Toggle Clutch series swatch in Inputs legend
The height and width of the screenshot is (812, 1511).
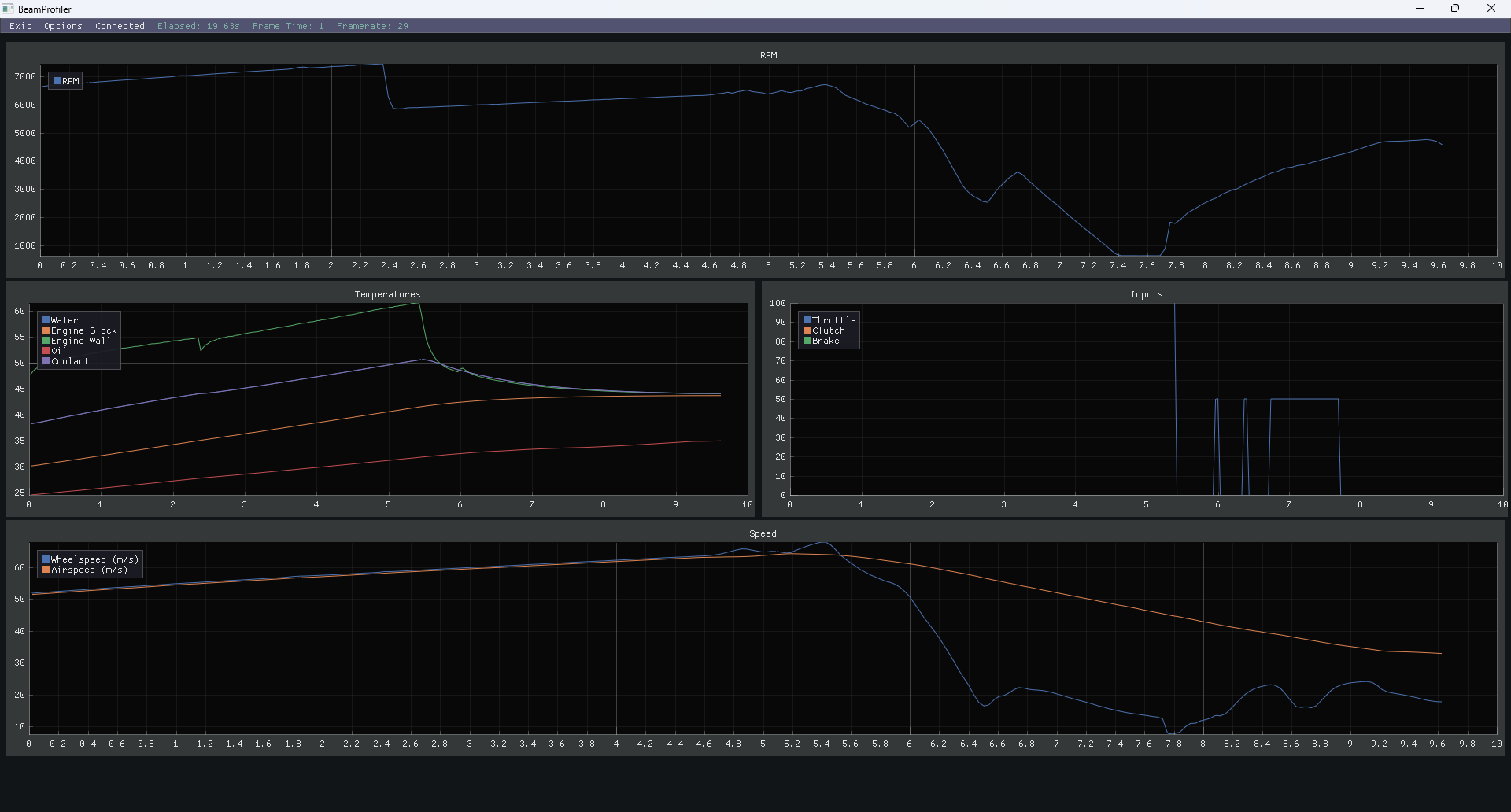click(x=807, y=330)
